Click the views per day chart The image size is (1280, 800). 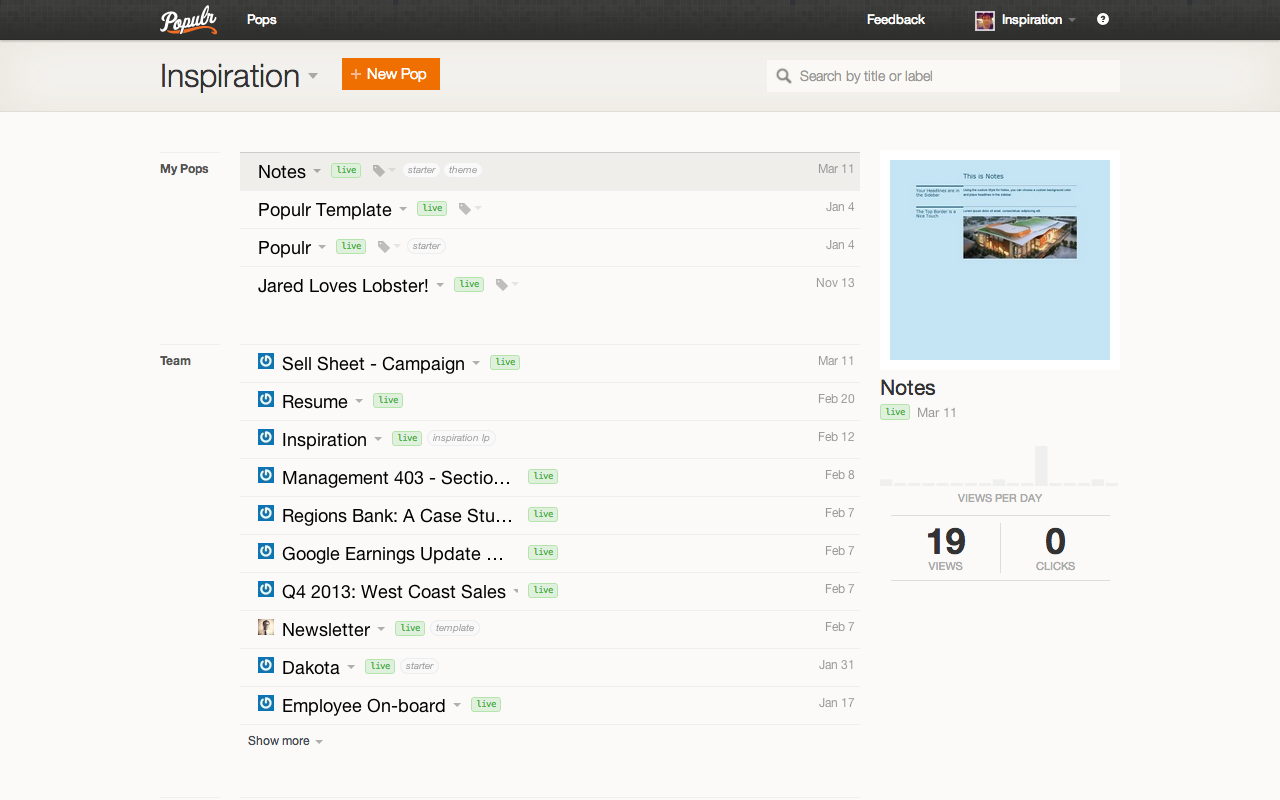999,466
